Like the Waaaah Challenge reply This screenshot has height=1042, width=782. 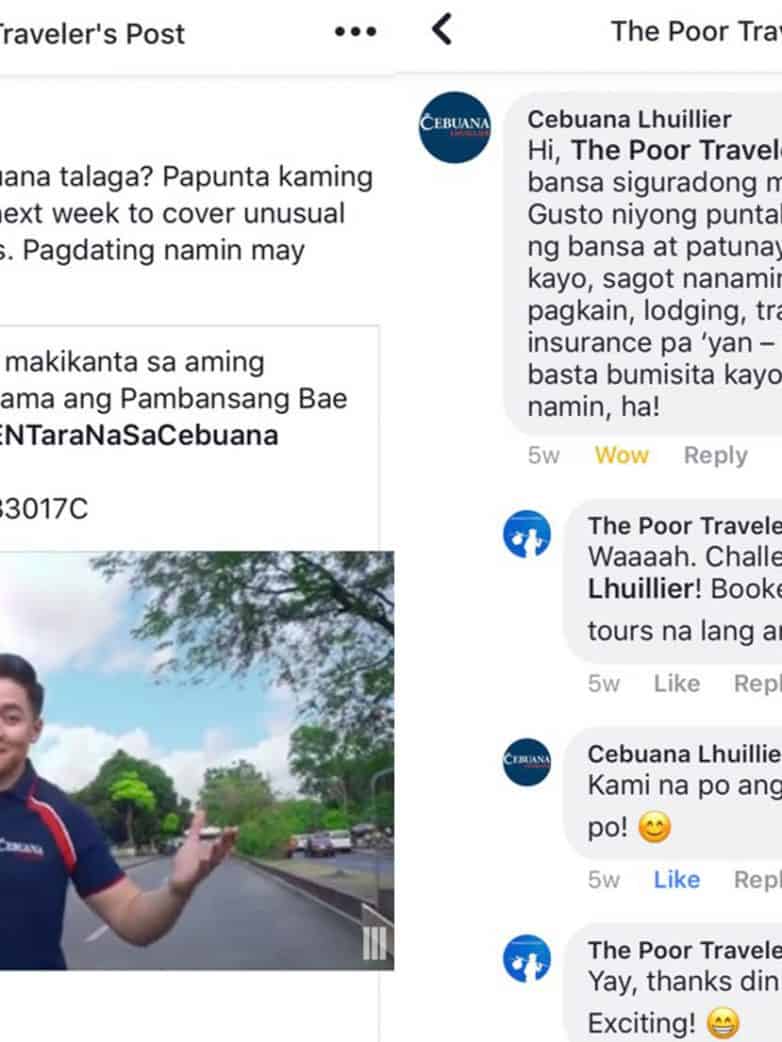coord(676,683)
